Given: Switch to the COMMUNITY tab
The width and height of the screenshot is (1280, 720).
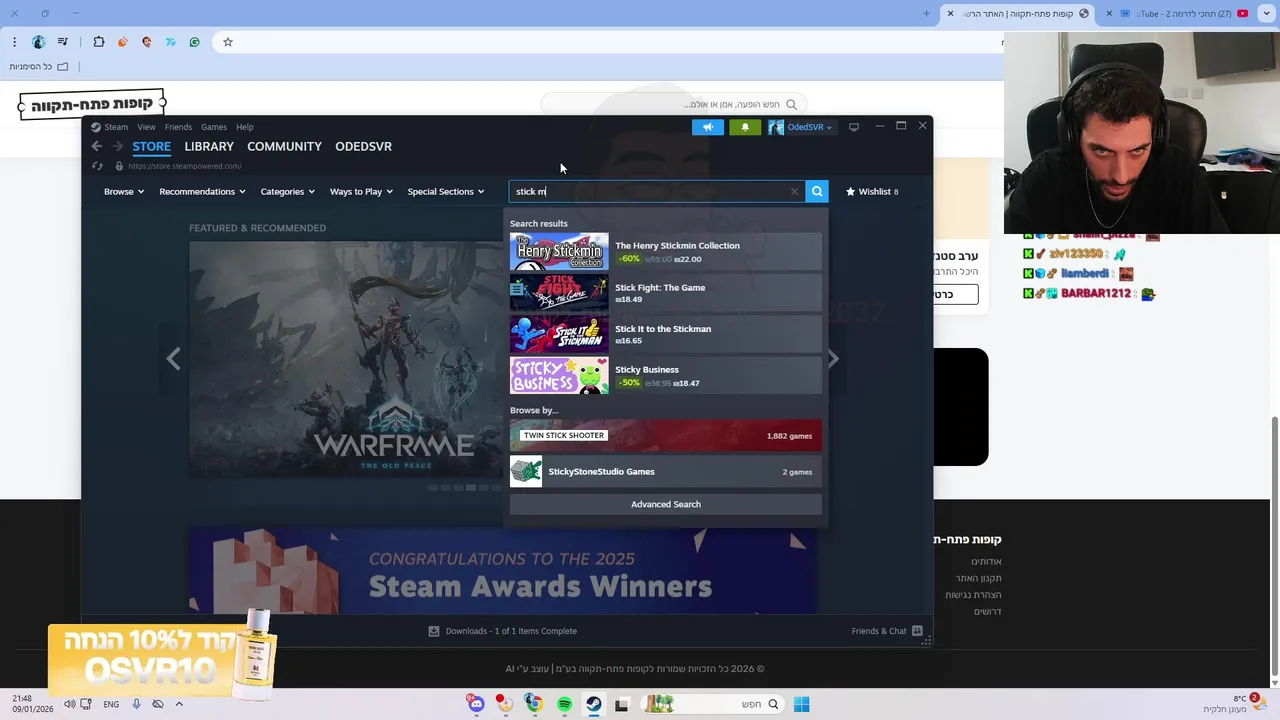Looking at the screenshot, I should (x=284, y=146).
